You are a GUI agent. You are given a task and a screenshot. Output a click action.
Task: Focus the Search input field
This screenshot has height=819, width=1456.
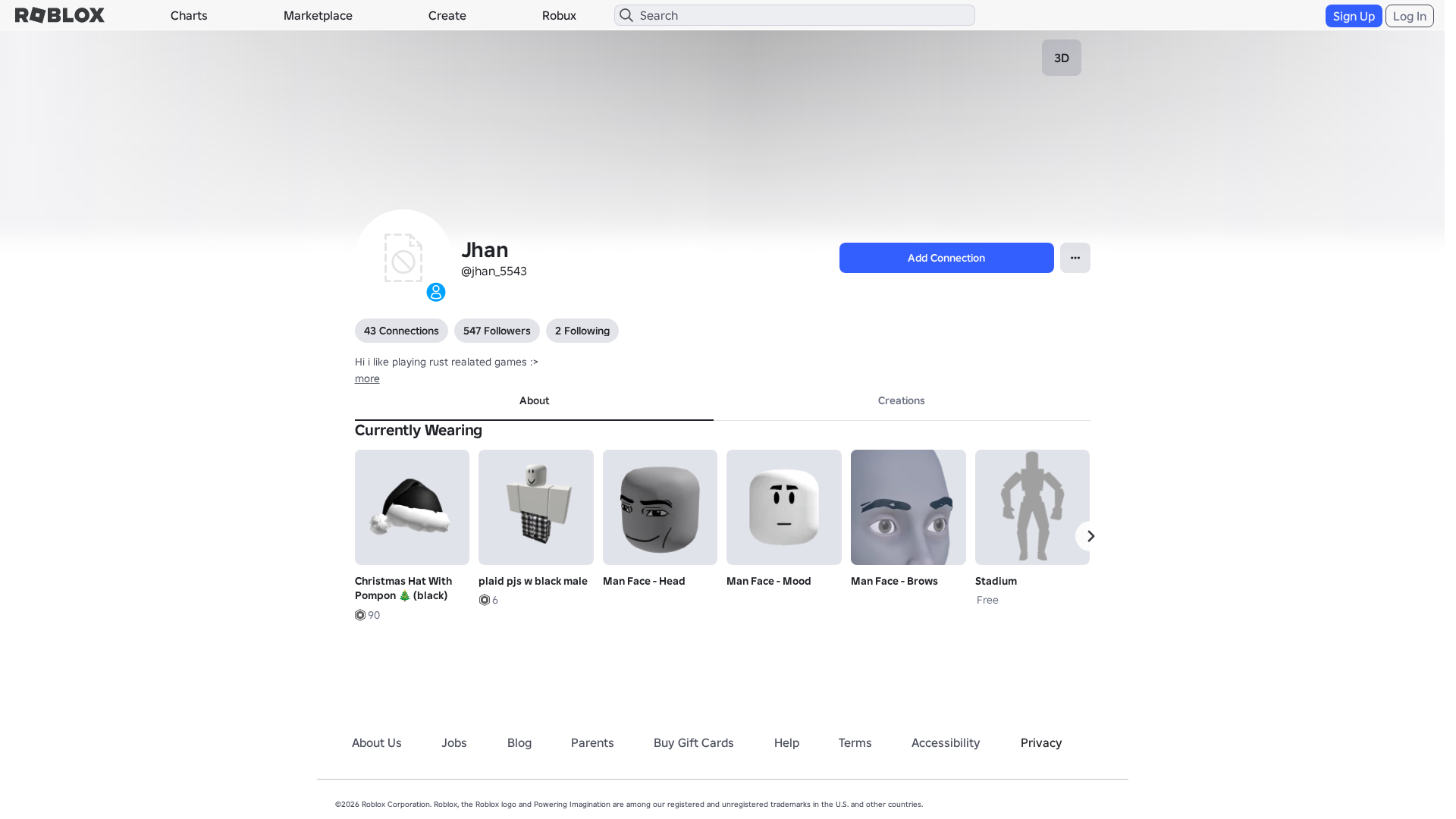[x=794, y=15]
